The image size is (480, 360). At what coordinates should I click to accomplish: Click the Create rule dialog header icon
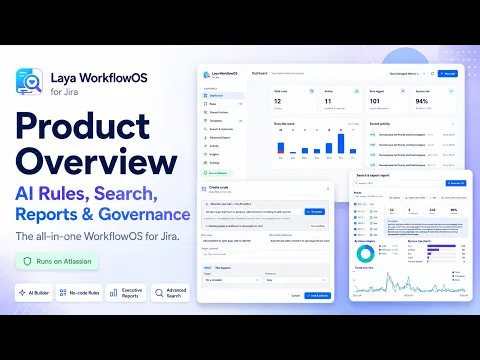(204, 189)
